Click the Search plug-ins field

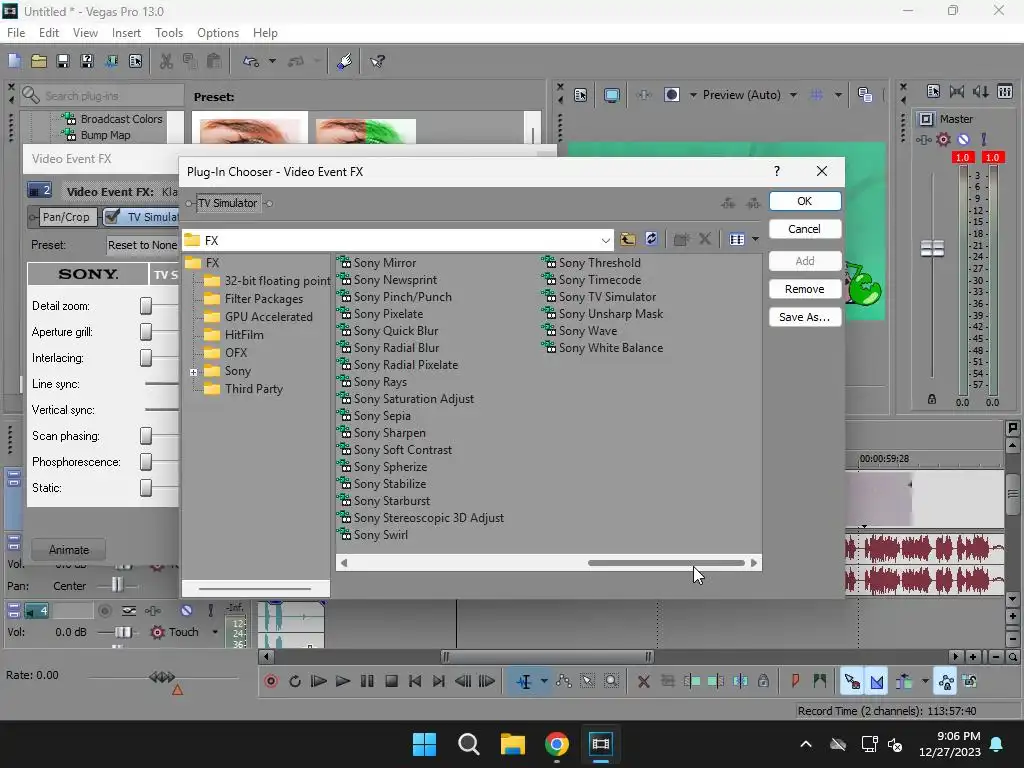pos(101,96)
